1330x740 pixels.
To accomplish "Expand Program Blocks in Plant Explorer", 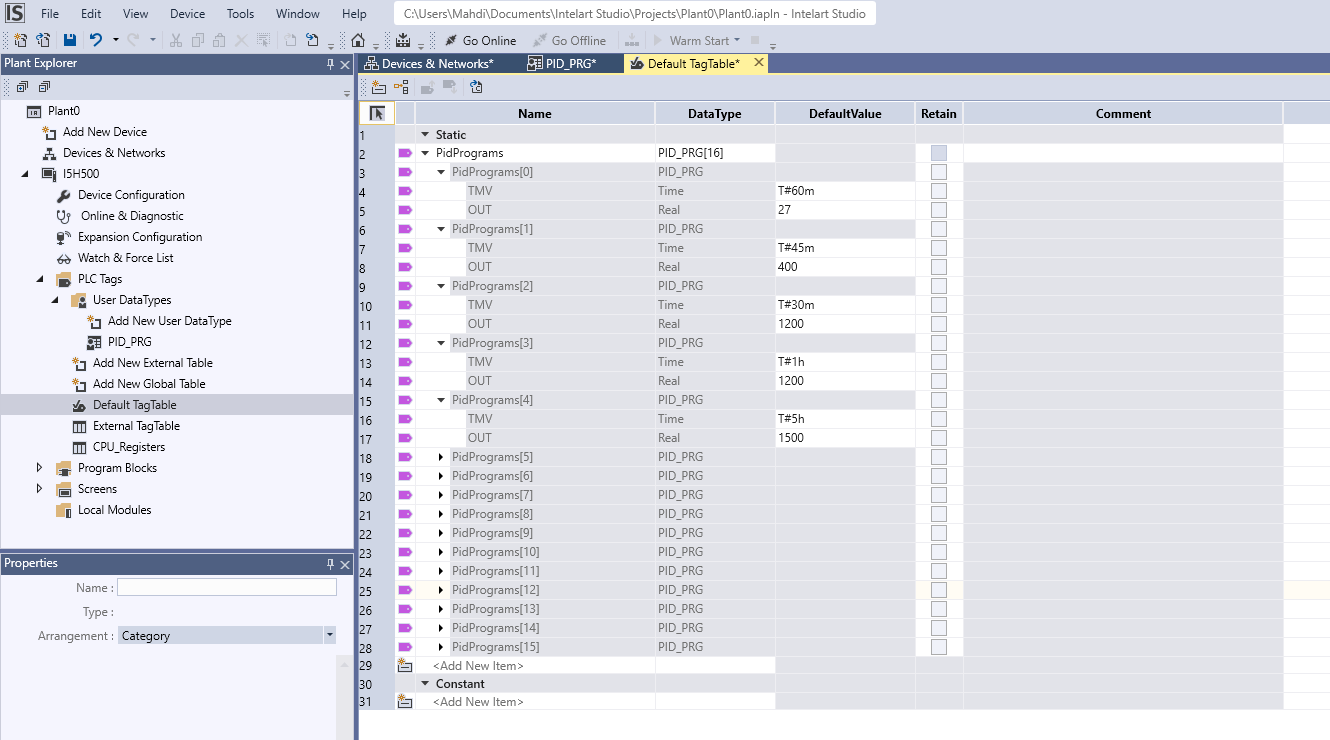I will click(40, 468).
